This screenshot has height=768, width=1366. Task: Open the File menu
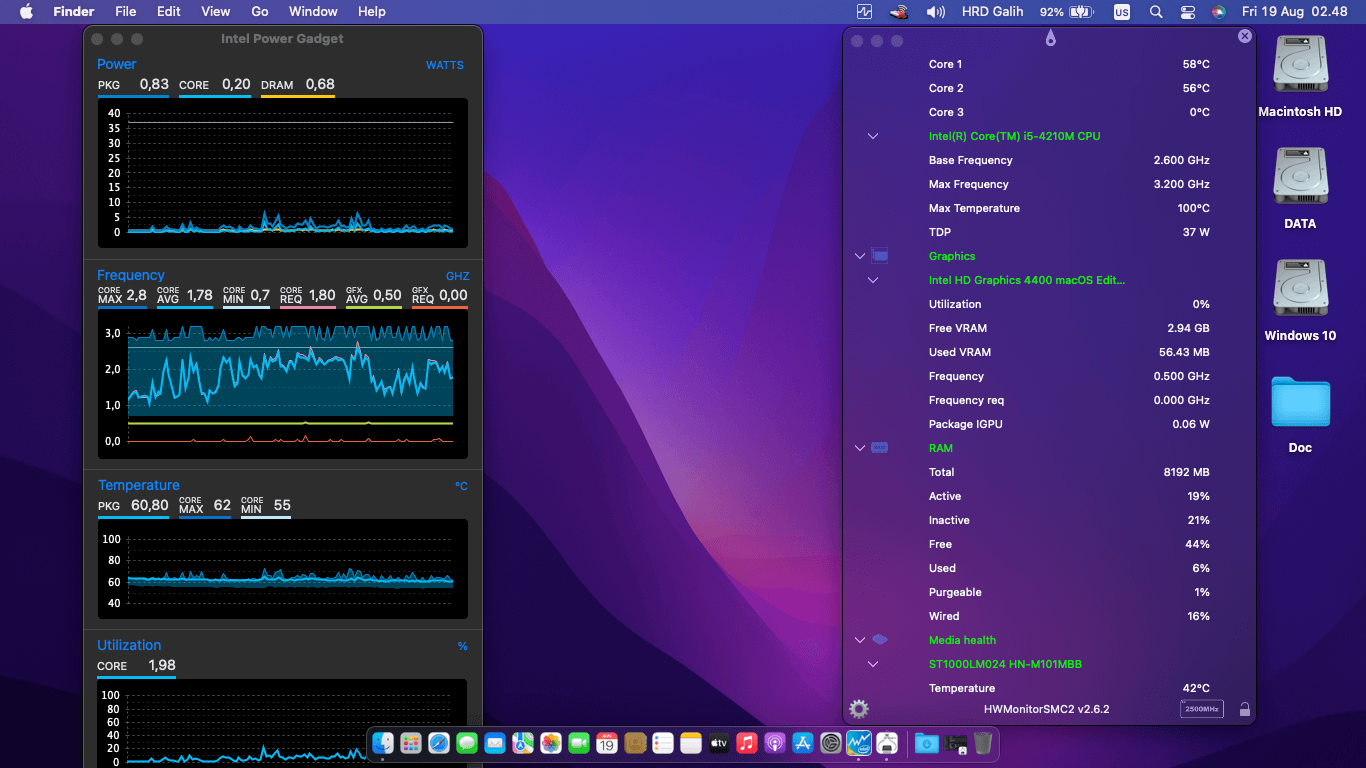[125, 11]
